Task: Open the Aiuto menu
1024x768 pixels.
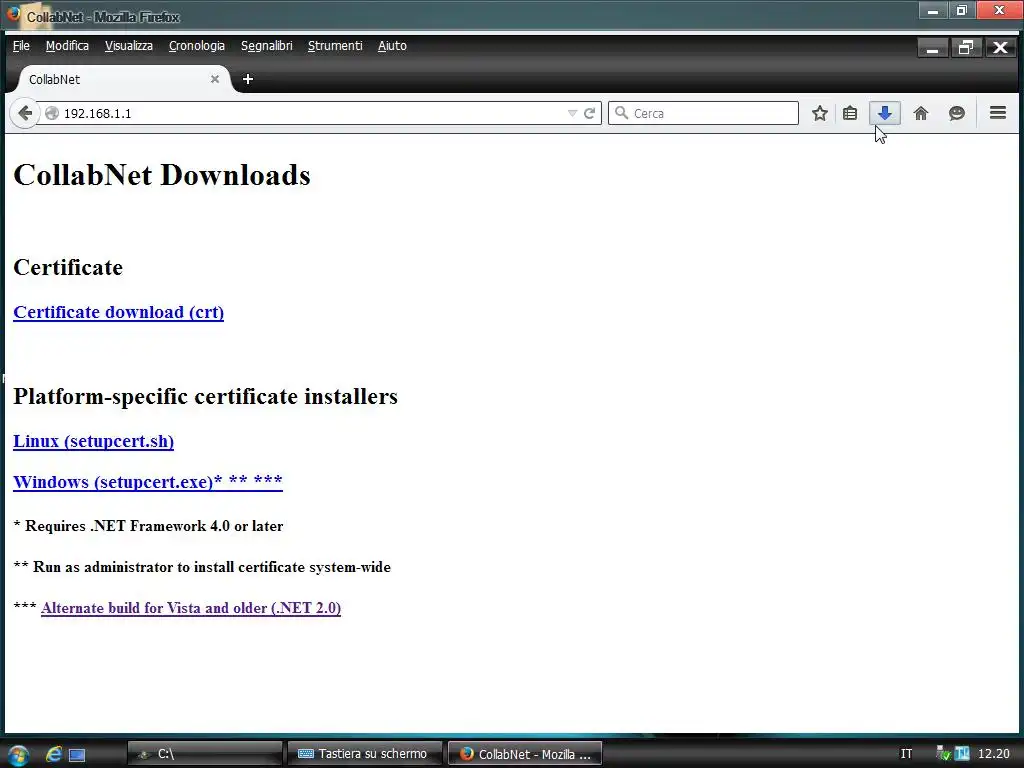Action: point(392,46)
